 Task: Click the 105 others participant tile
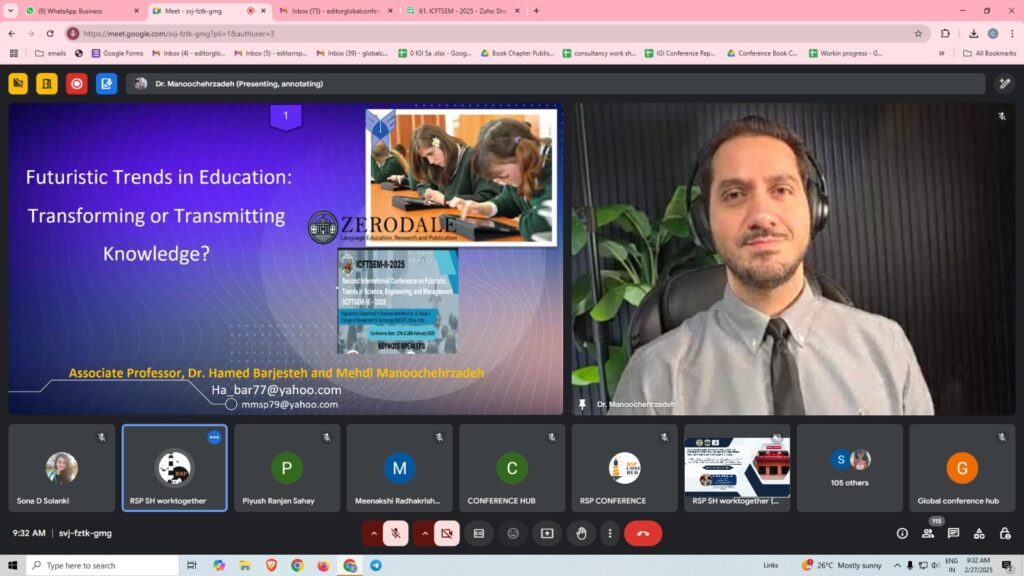(x=849, y=468)
